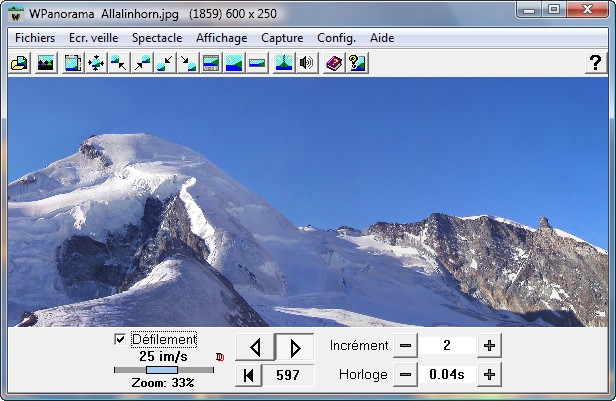616x401 pixels.
Task: Decrease Incrément with the minus button
Action: click(405, 346)
